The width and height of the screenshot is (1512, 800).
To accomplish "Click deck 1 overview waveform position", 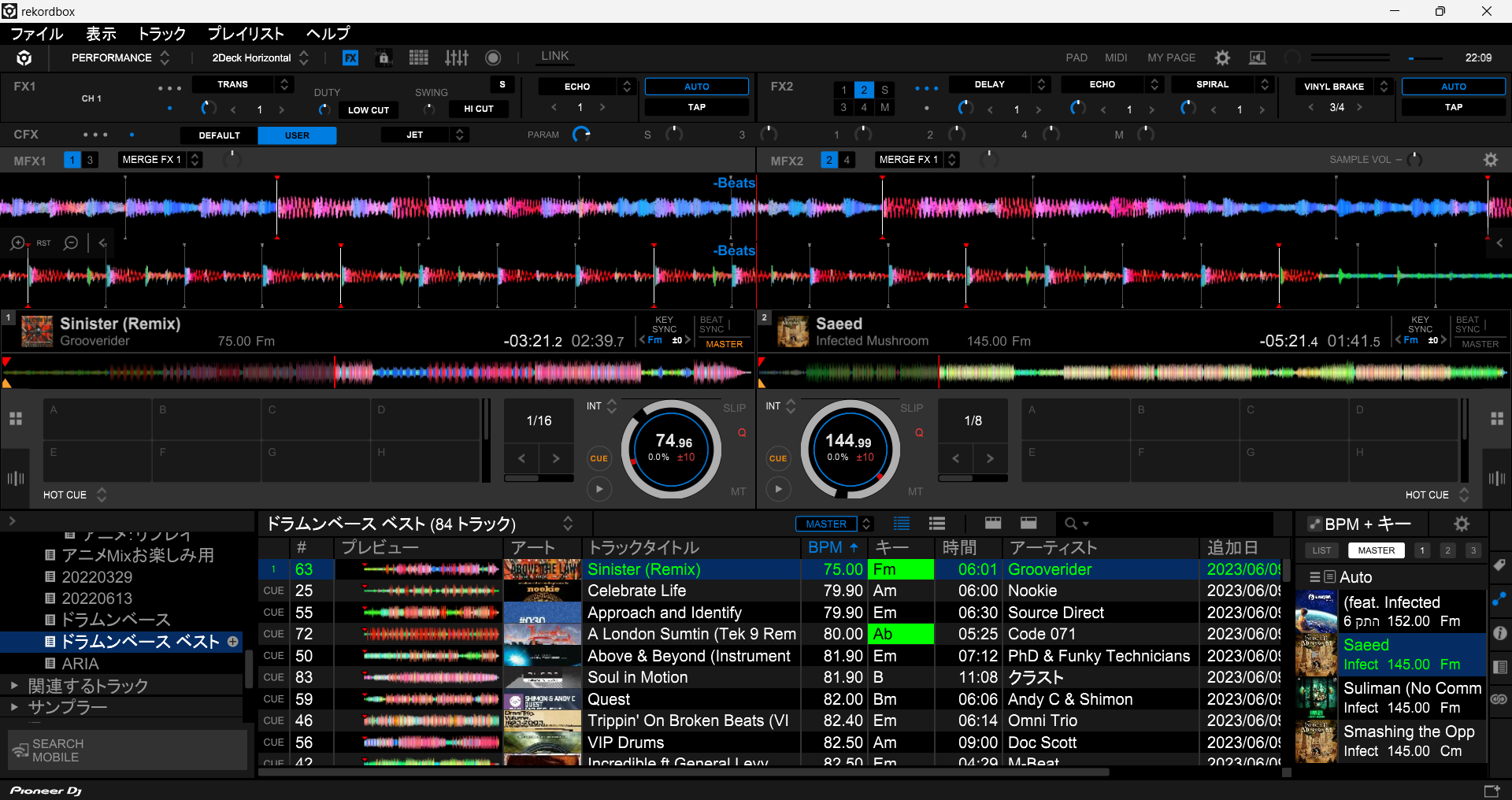I will click(378, 372).
